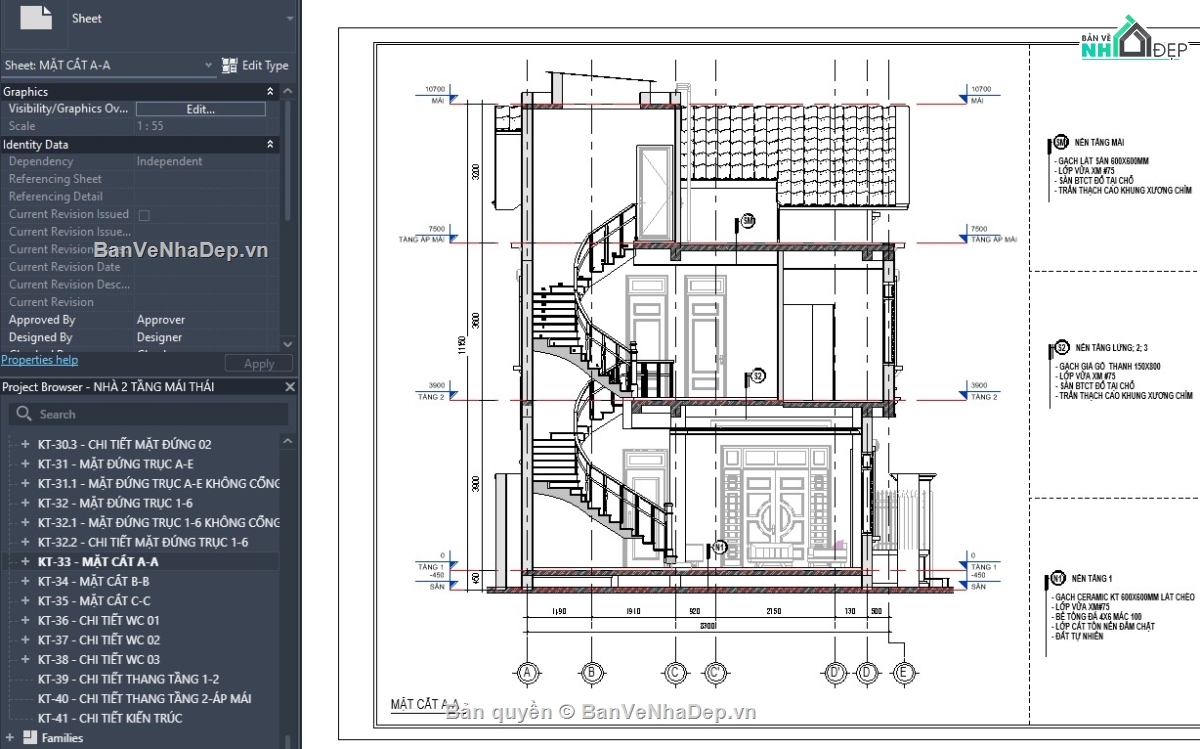Select the NỀN TẦNG MÁI note heading
Image resolution: width=1200 pixels, height=749 pixels.
point(1097,144)
